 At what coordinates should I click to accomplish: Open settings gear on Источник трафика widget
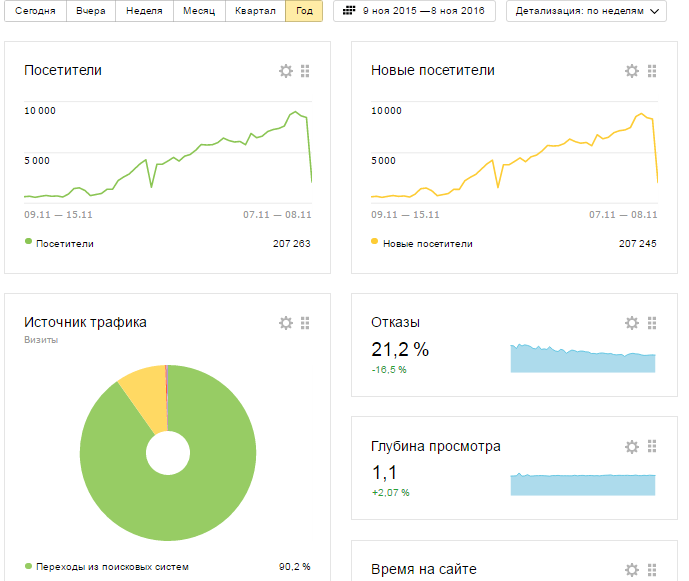click(286, 323)
